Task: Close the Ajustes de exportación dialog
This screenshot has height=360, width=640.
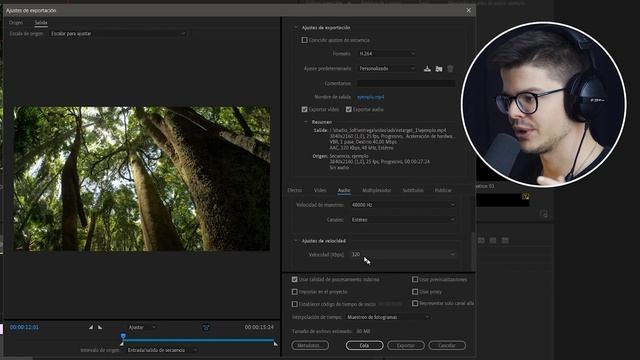Action: pyautogui.click(x=469, y=10)
